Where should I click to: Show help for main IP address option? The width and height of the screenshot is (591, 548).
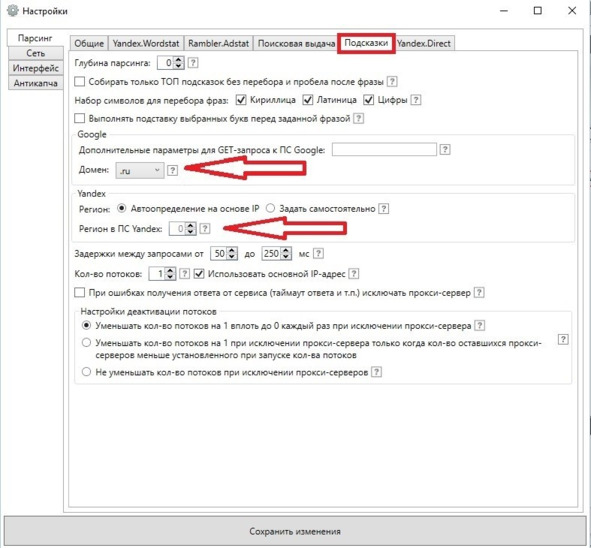[x=354, y=274]
